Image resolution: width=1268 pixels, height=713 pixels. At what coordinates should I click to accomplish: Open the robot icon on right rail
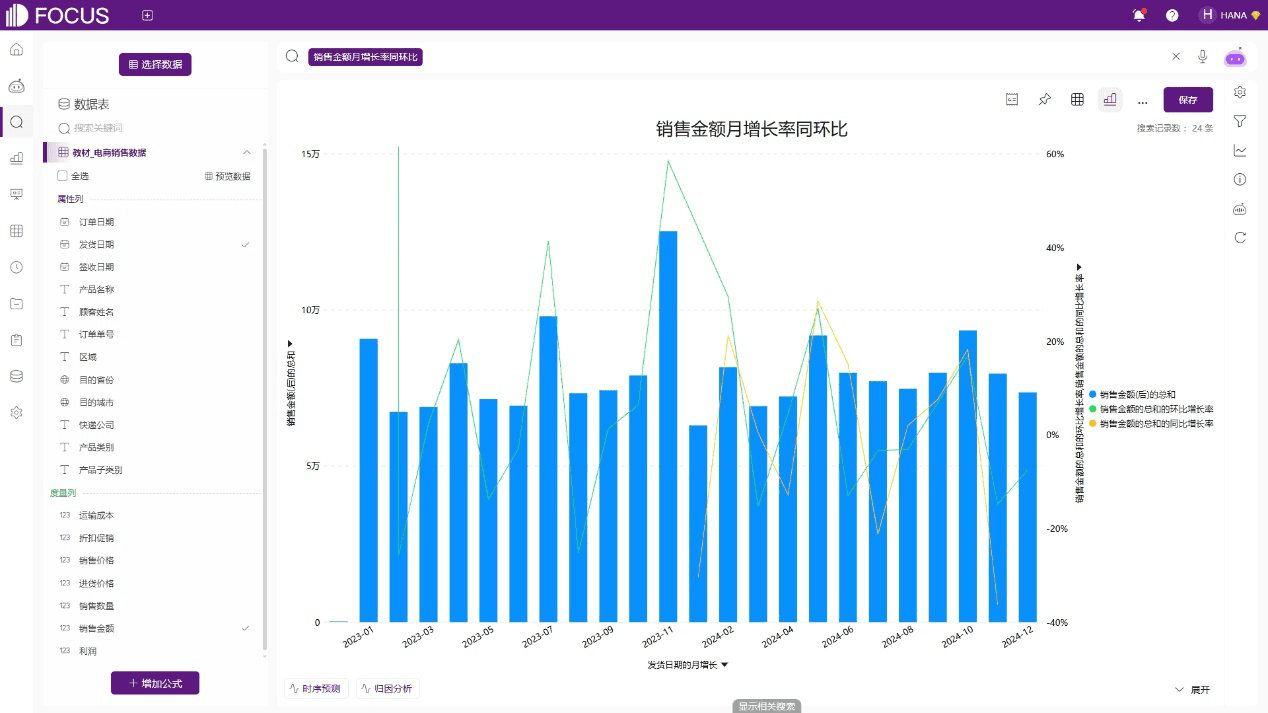1240,209
